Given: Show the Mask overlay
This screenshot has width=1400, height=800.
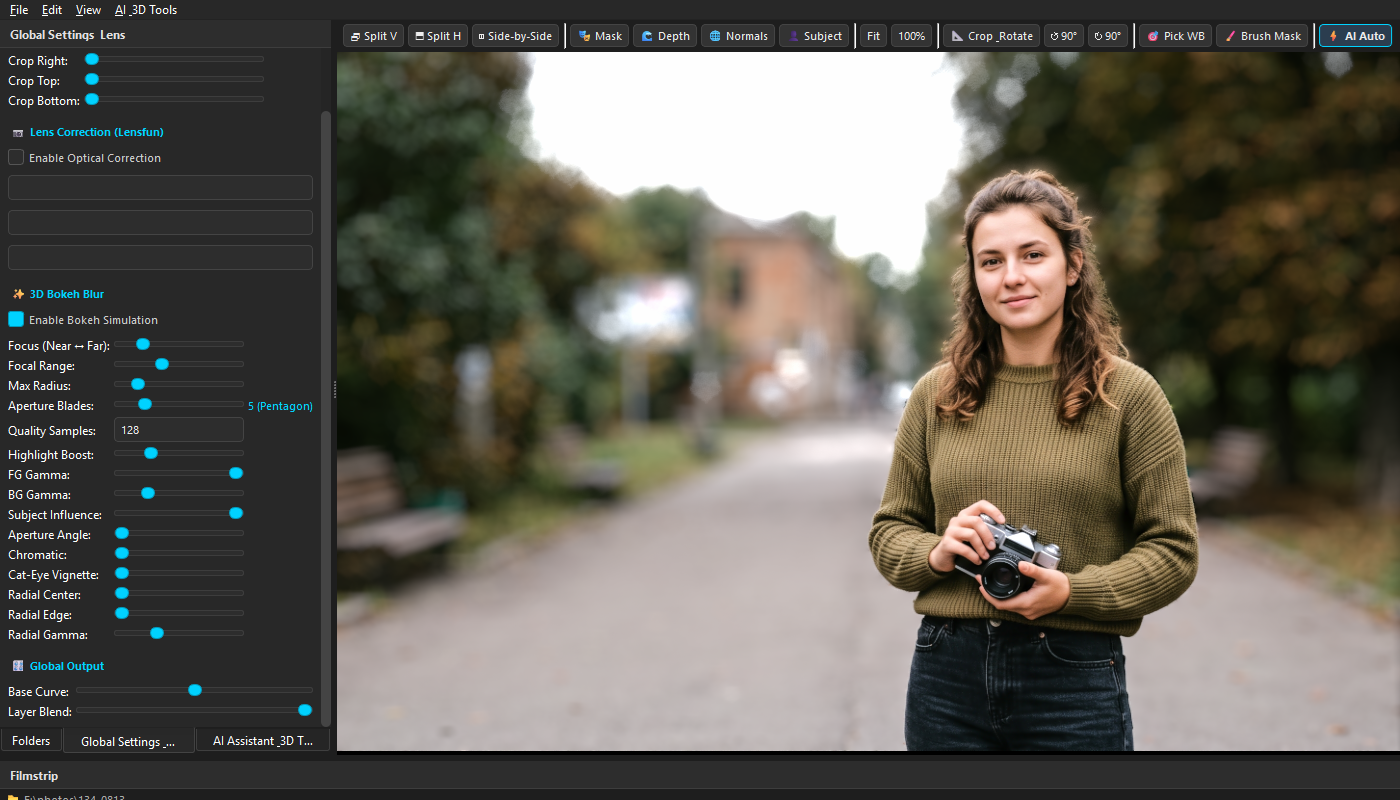Looking at the screenshot, I should coord(600,36).
